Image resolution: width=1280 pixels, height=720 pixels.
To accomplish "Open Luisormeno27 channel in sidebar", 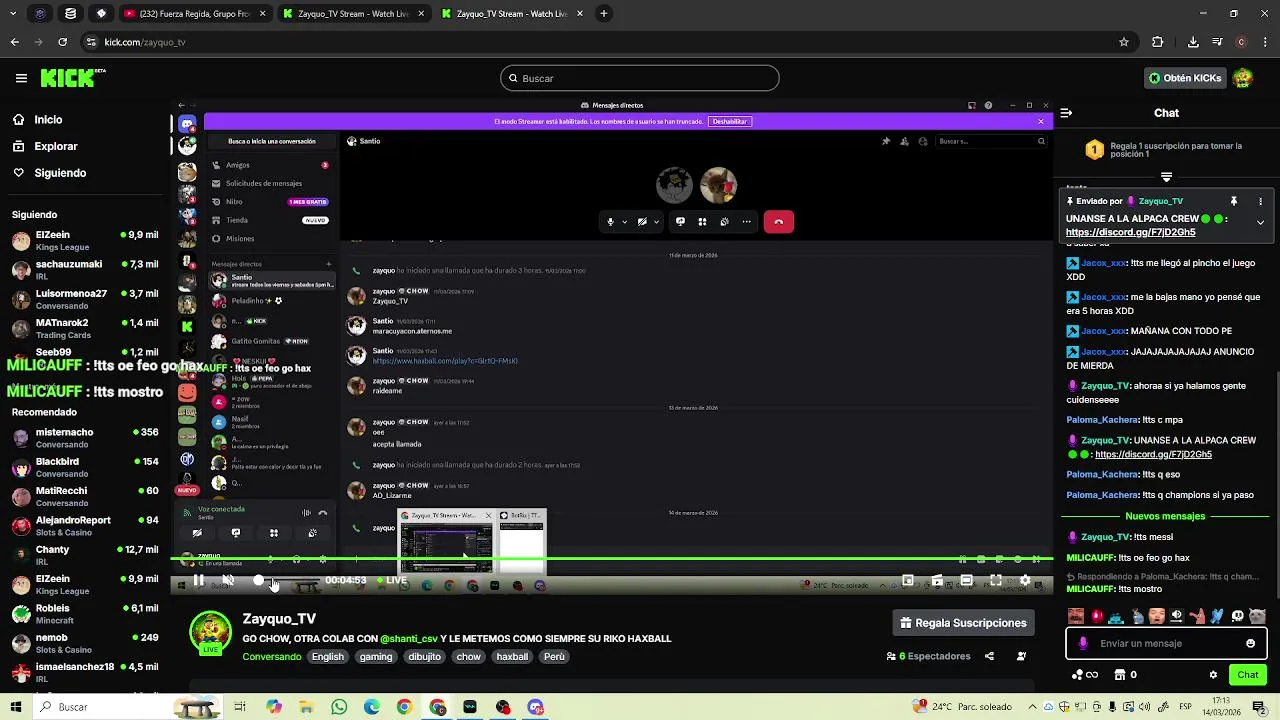I will coord(85,299).
